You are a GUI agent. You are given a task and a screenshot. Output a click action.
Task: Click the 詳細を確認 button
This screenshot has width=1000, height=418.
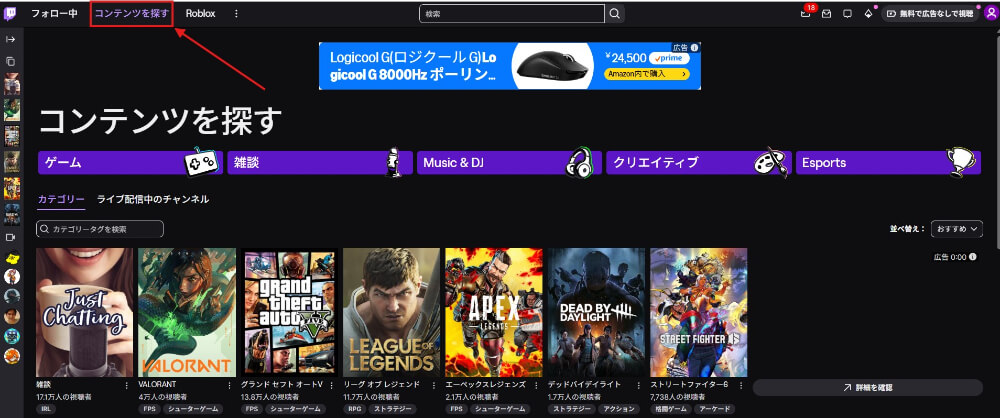coord(868,386)
